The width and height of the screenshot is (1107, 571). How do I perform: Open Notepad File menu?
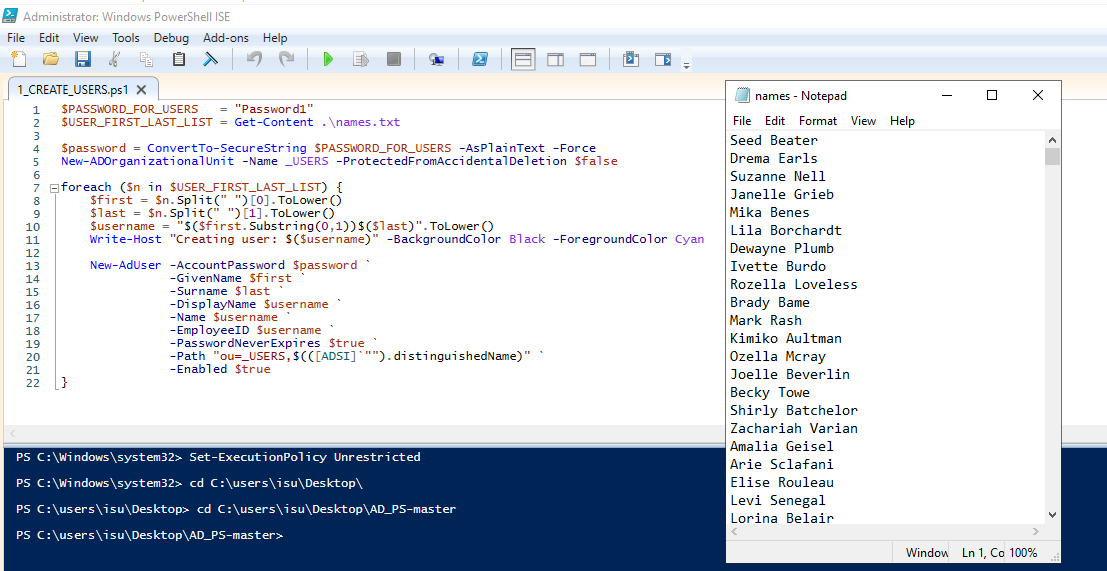pos(741,121)
